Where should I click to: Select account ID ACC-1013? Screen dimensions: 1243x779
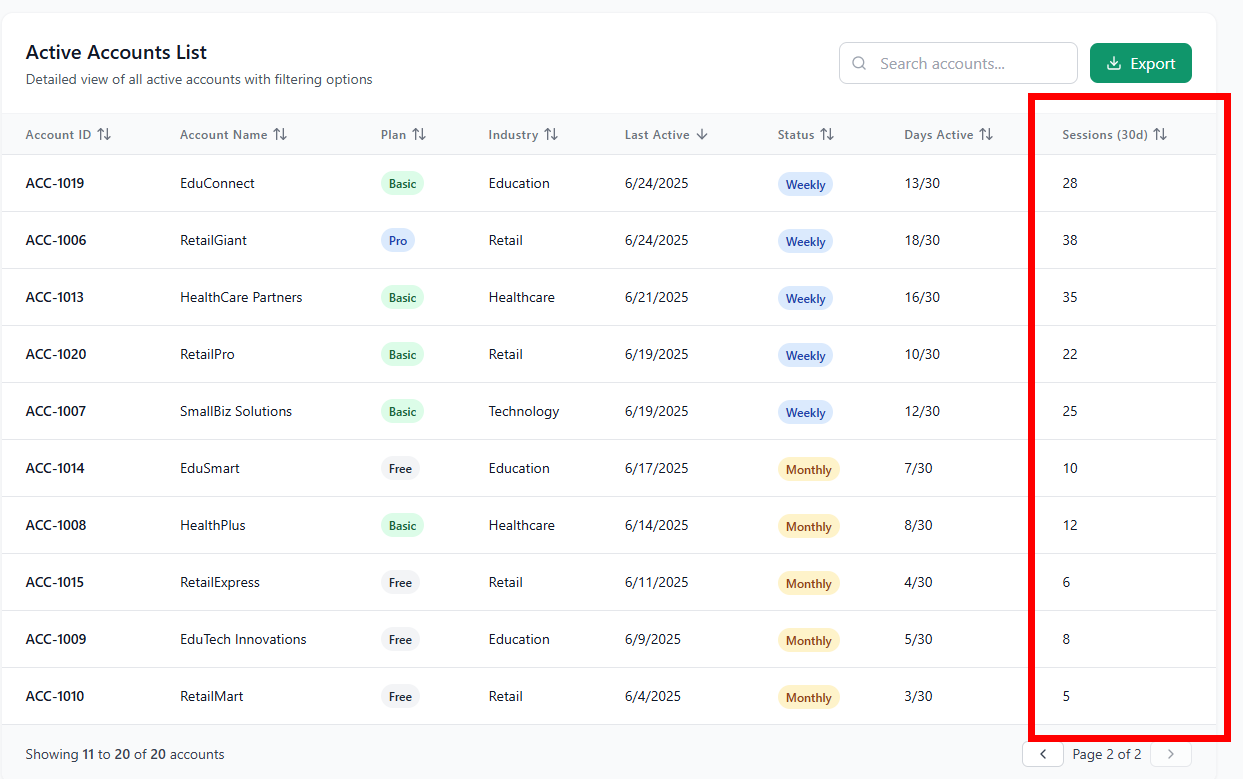pos(55,297)
